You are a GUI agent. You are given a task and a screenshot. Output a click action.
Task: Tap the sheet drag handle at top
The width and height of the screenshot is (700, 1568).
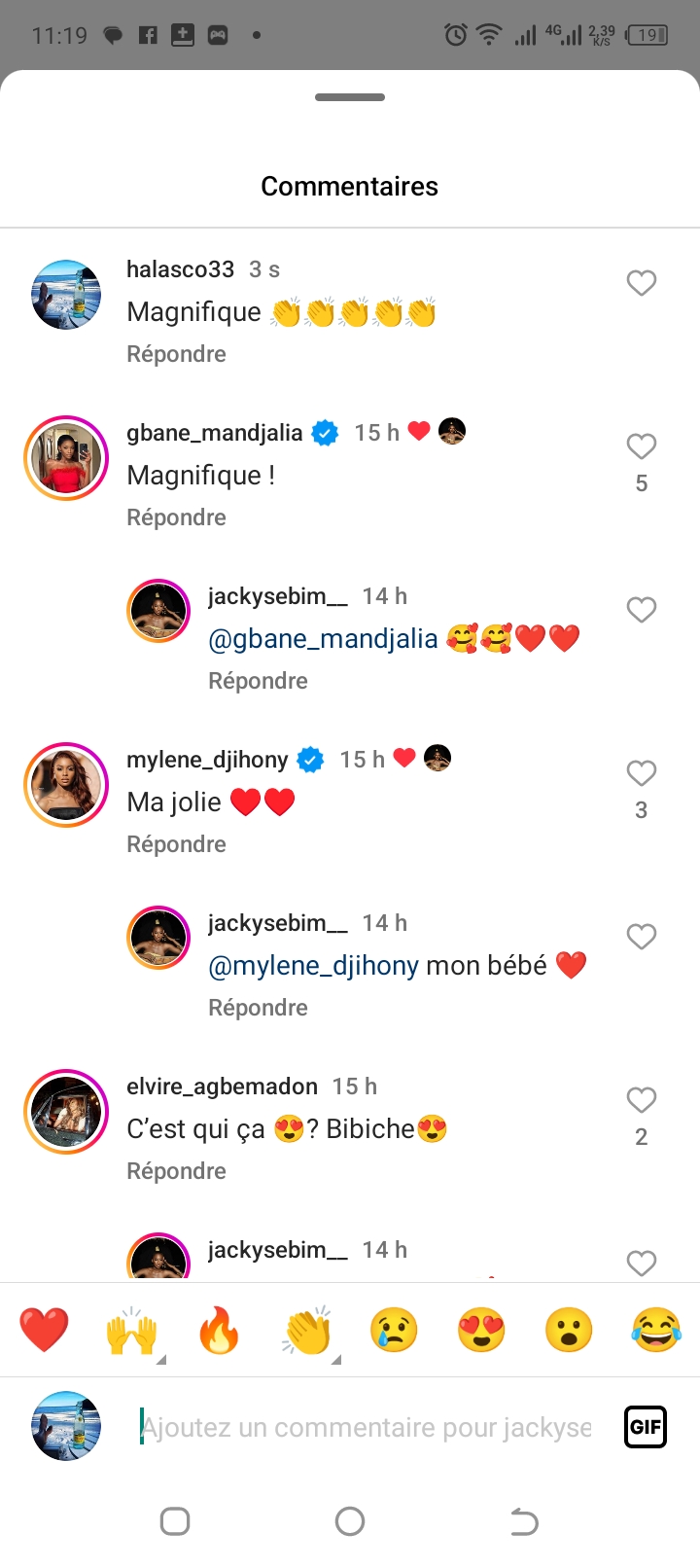point(350,97)
